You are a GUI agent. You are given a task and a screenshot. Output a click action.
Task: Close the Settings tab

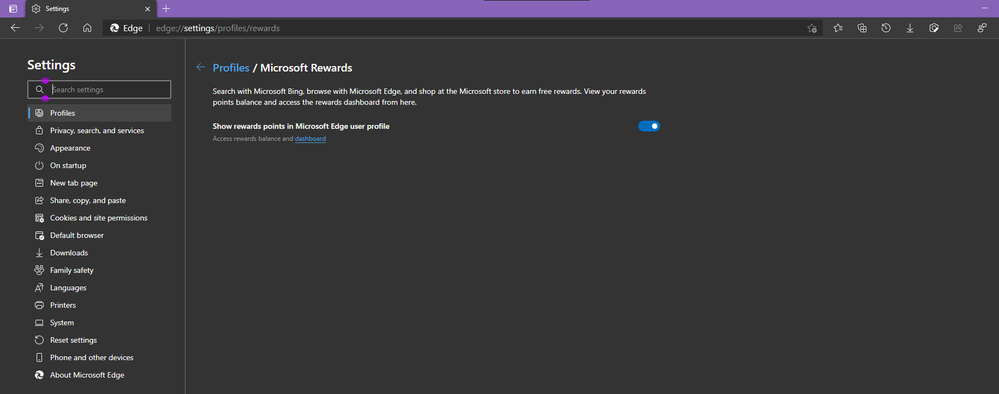[x=147, y=9]
